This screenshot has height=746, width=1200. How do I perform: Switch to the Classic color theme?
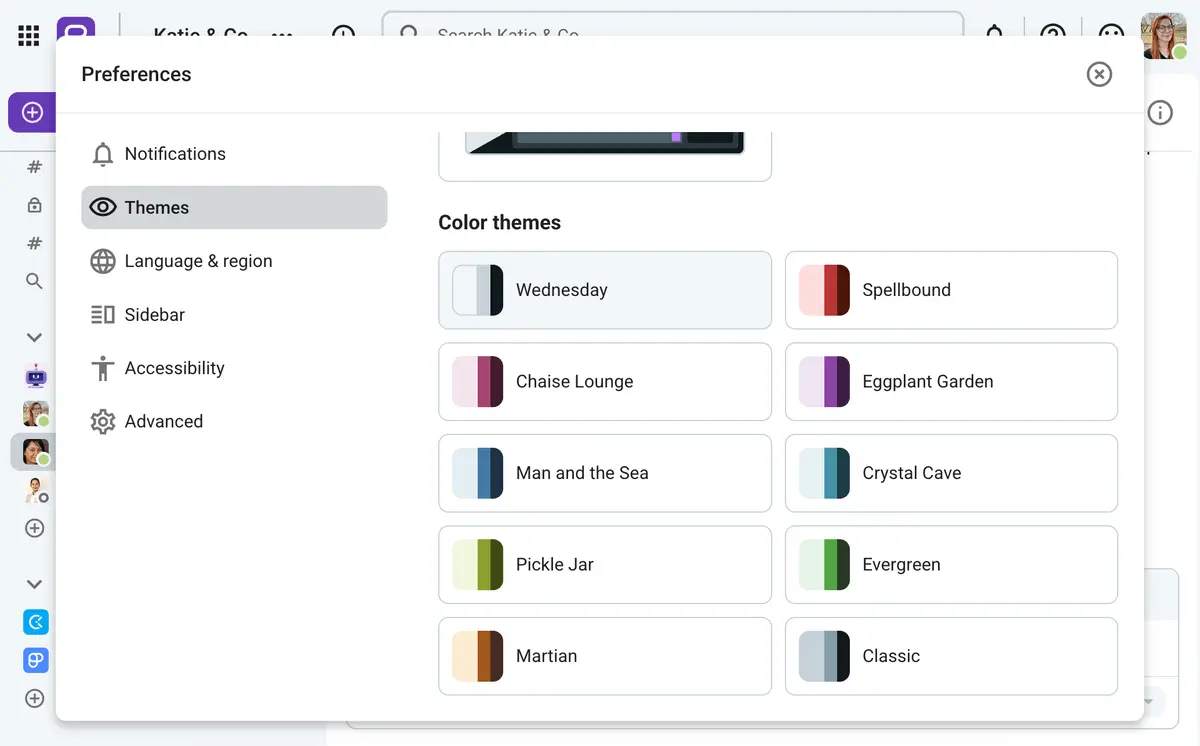(951, 656)
